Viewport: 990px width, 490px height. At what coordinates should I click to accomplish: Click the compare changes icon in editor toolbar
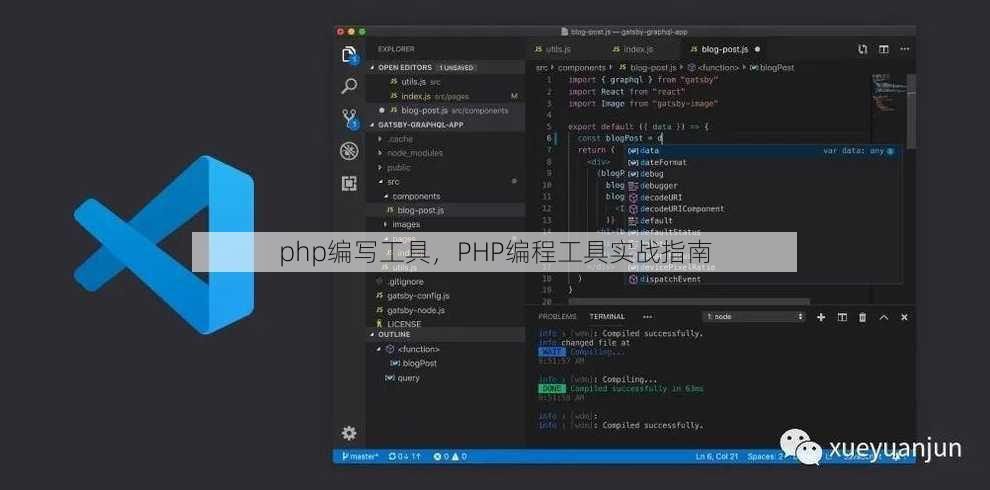pyautogui.click(x=862, y=49)
